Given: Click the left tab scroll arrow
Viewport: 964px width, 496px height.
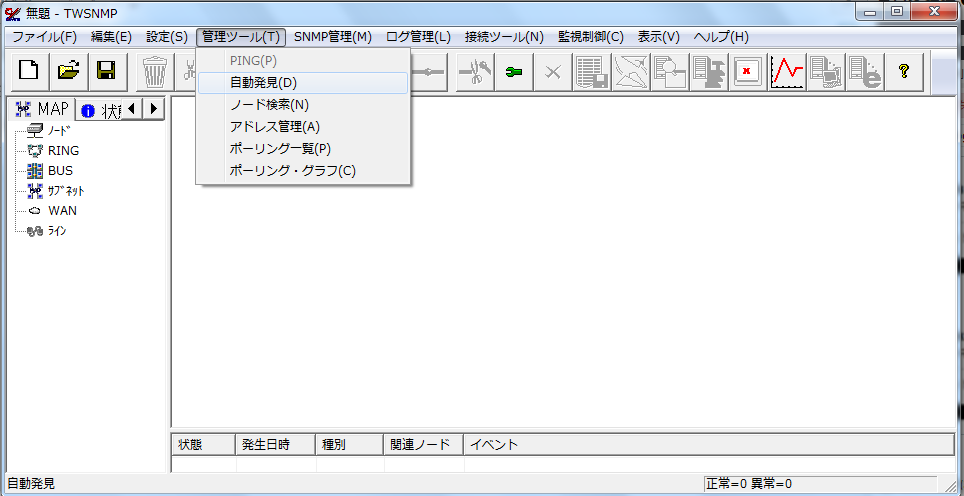Looking at the screenshot, I should (x=132, y=109).
